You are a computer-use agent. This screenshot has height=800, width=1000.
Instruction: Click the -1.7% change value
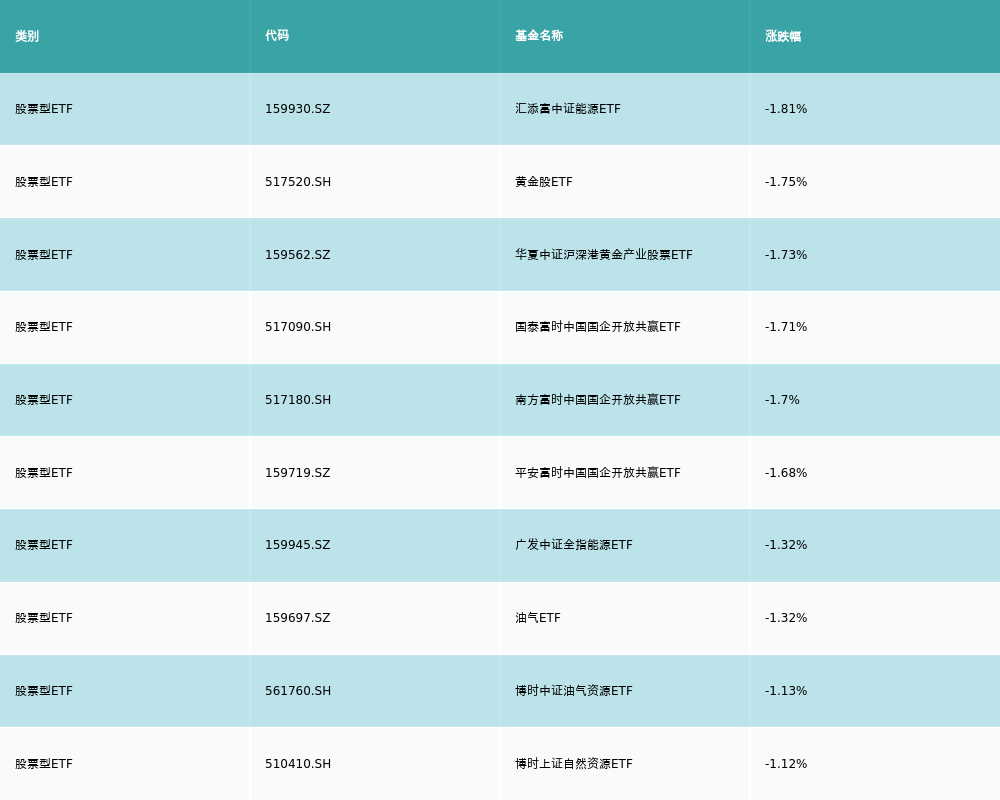[782, 400]
